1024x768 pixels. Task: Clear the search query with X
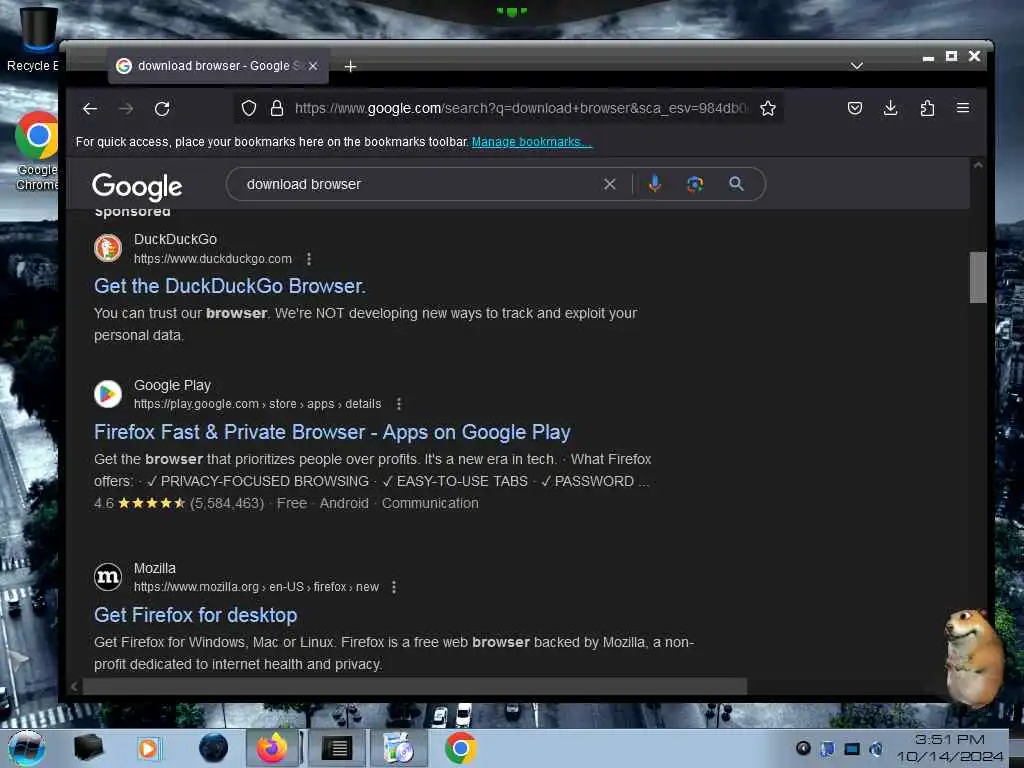609,184
